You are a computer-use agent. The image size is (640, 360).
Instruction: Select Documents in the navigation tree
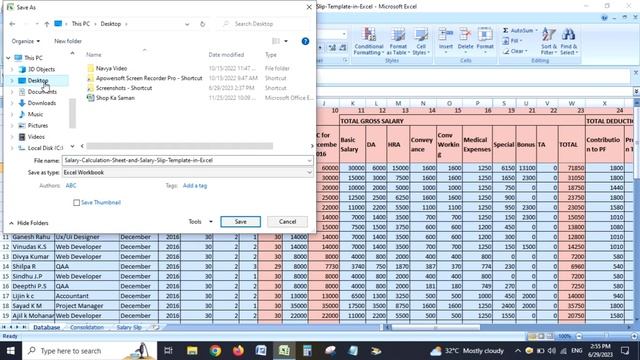[x=42, y=92]
